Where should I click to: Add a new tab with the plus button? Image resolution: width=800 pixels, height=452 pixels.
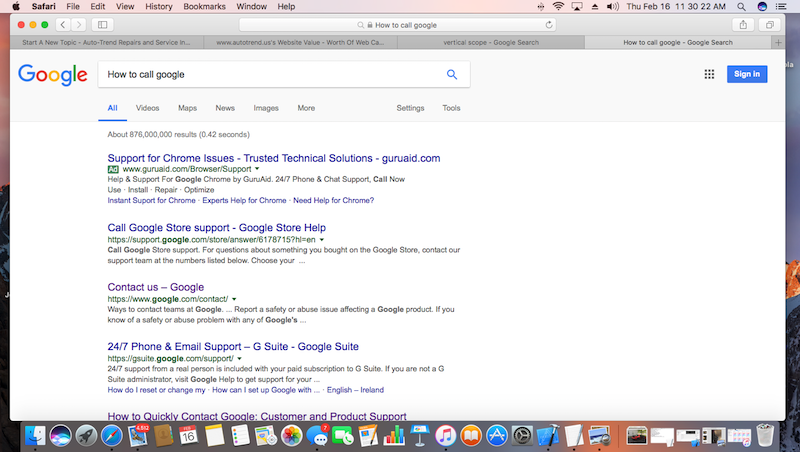pos(778,42)
